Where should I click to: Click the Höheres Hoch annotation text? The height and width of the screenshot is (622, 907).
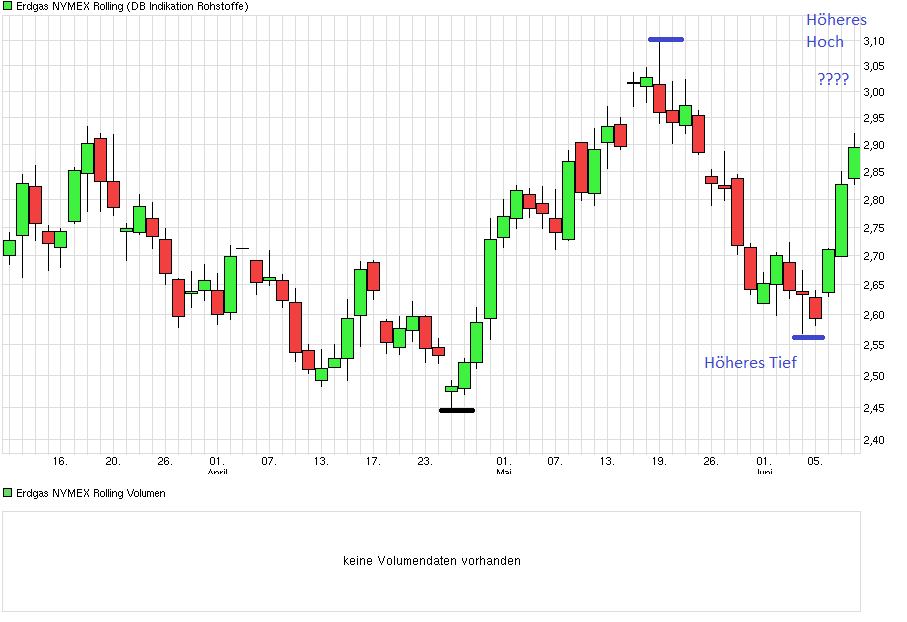(836, 30)
